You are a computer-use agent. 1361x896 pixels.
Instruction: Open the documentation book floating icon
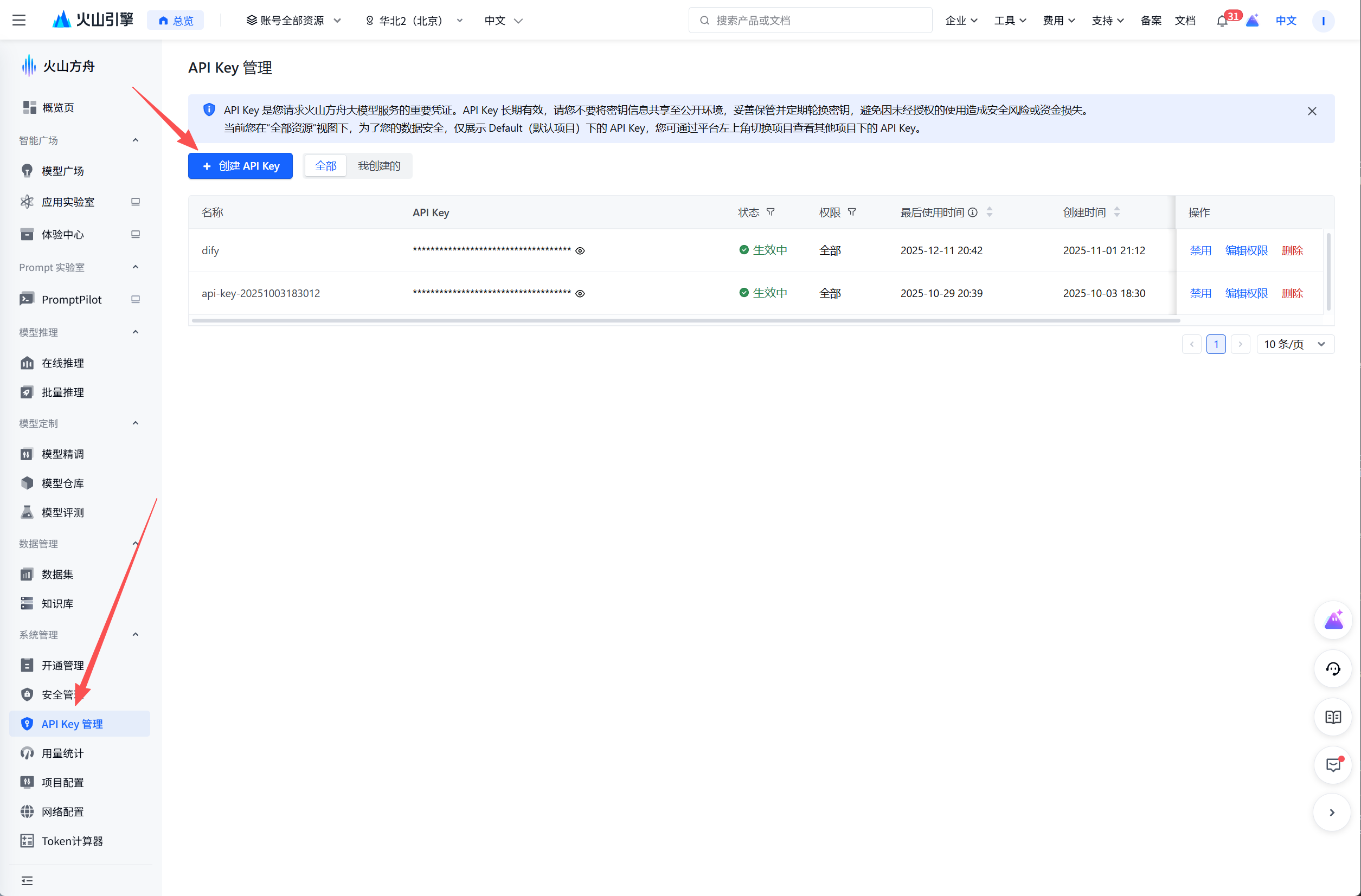(1332, 717)
